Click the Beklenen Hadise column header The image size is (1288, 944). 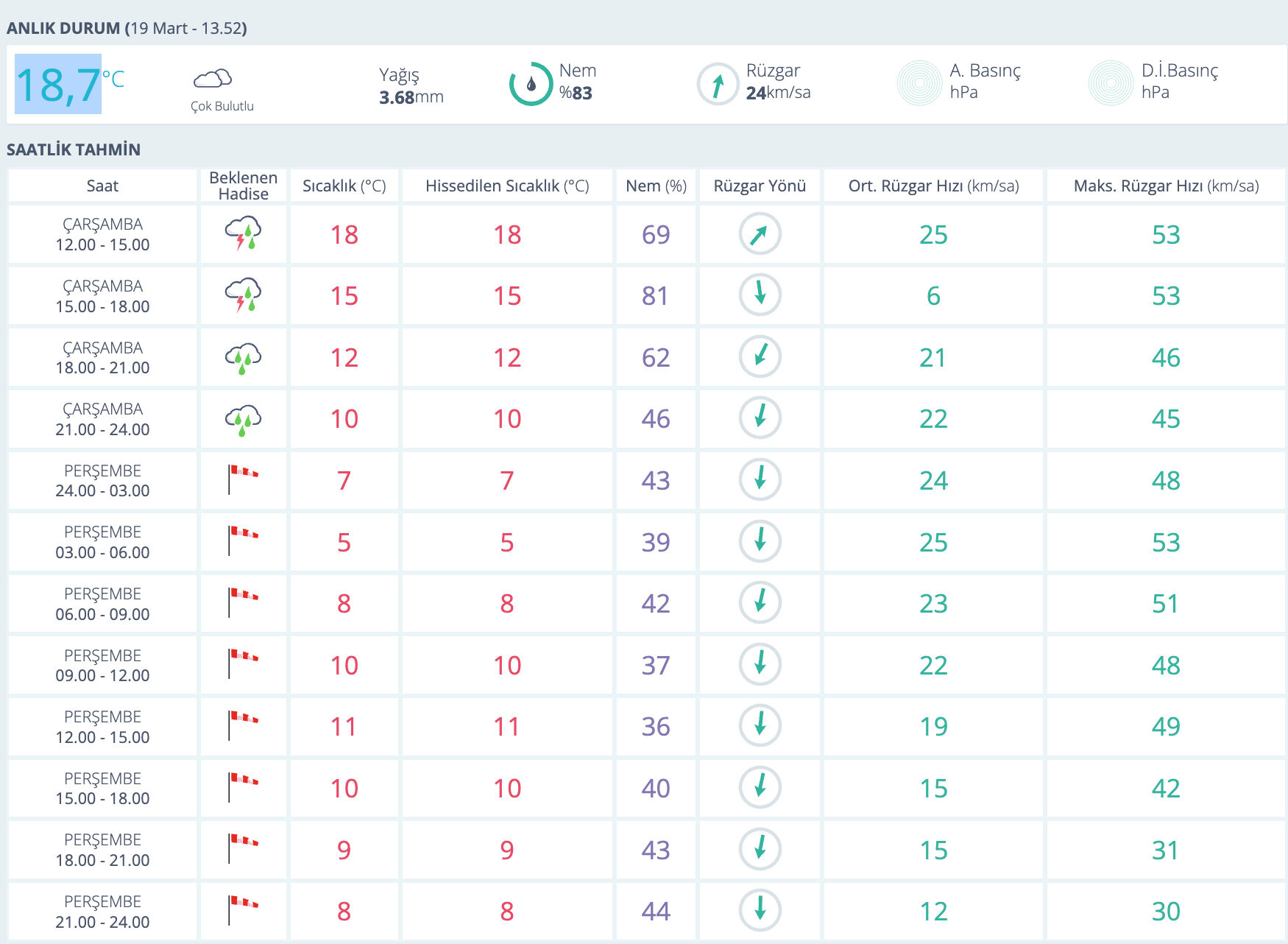click(x=243, y=186)
